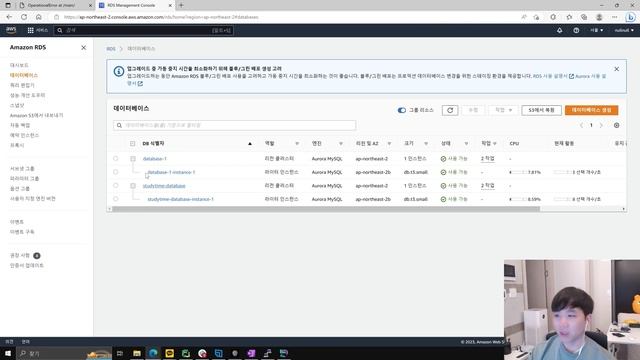Open the studytime-database-instance-1 link
This screenshot has width=640, height=360.
coord(180,199)
